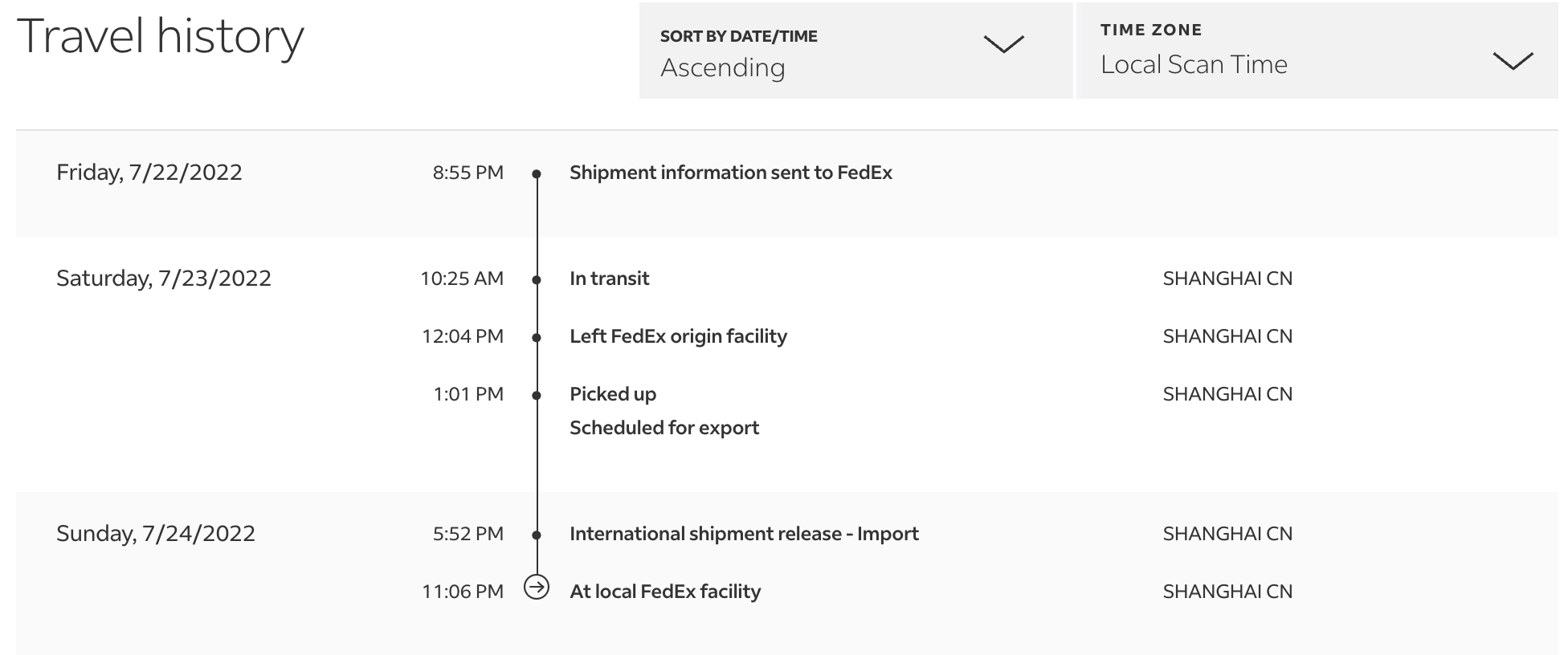This screenshot has width=1568, height=655.
Task: Select 'At local FedEx facility' event
Action: 664,592
